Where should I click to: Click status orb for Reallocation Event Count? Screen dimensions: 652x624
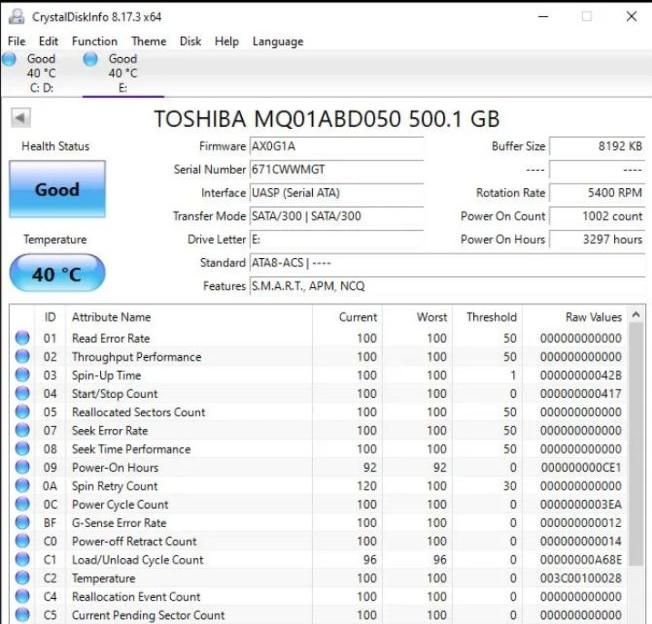[x=22, y=596]
